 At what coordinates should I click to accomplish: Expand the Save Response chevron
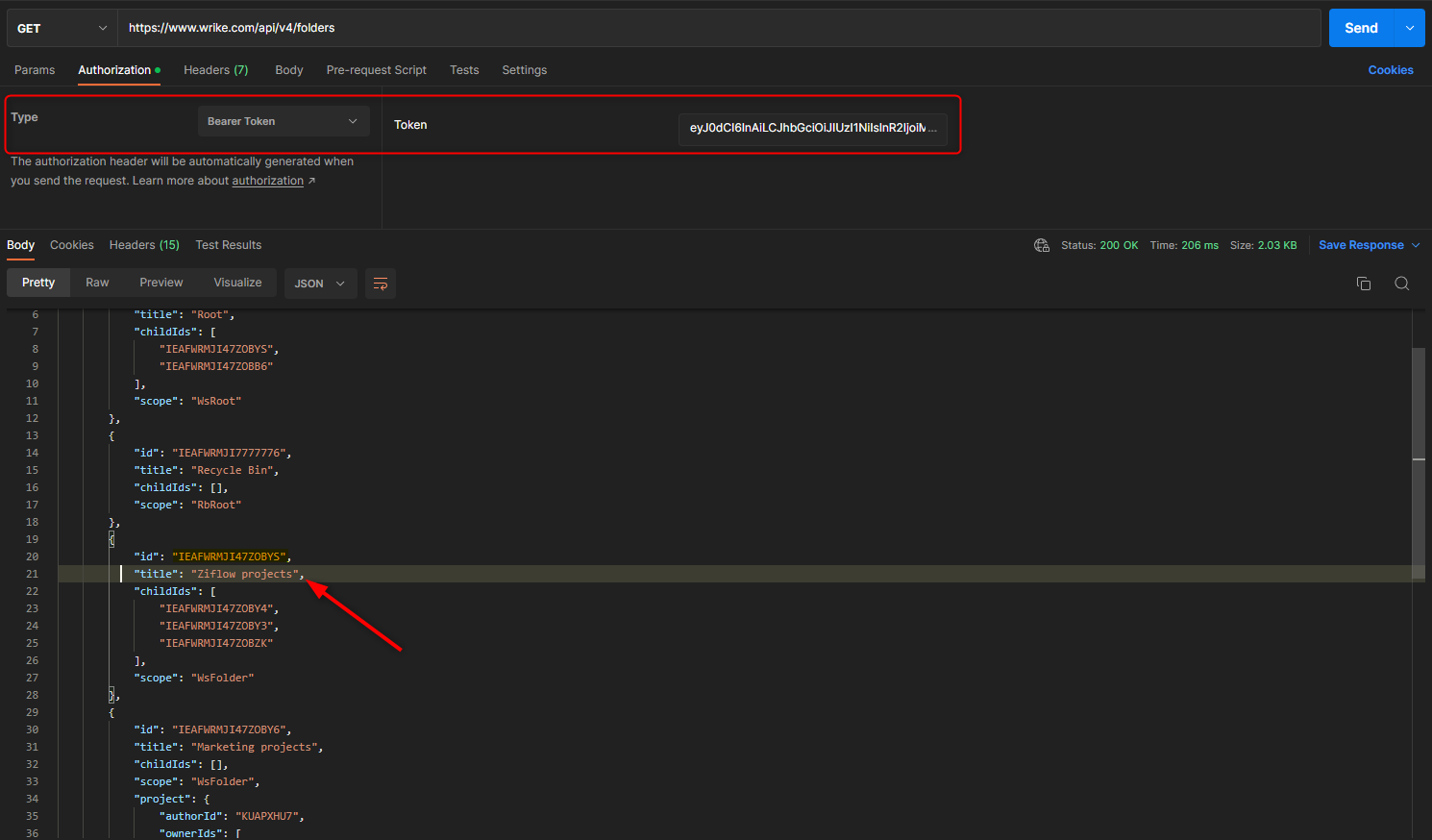[x=1416, y=245]
